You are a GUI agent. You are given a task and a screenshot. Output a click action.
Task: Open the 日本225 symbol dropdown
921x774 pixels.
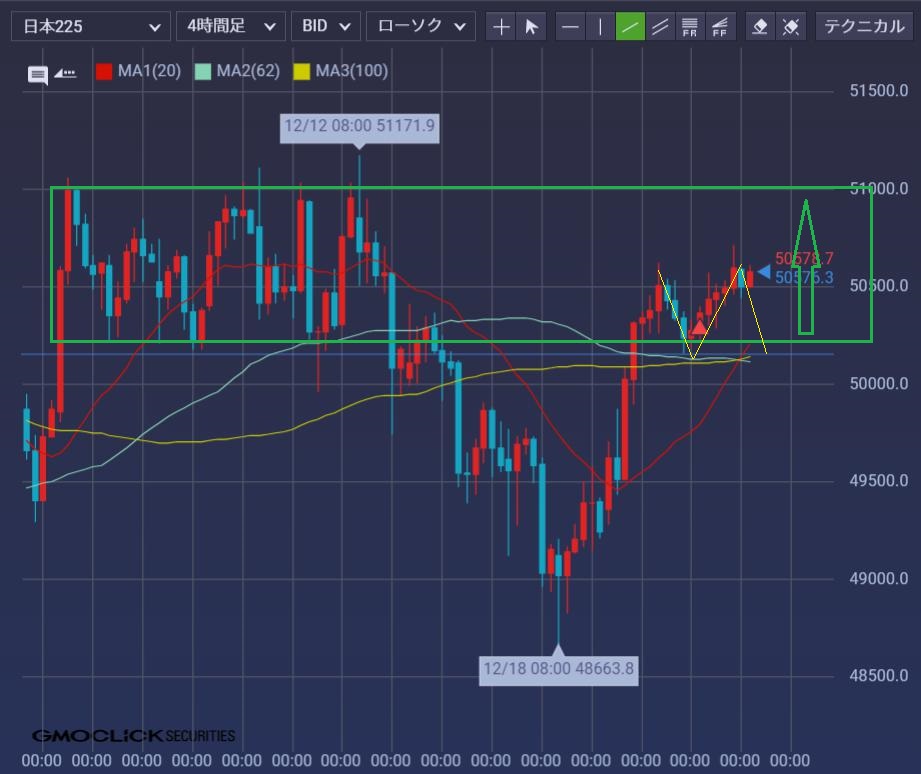tap(90, 27)
